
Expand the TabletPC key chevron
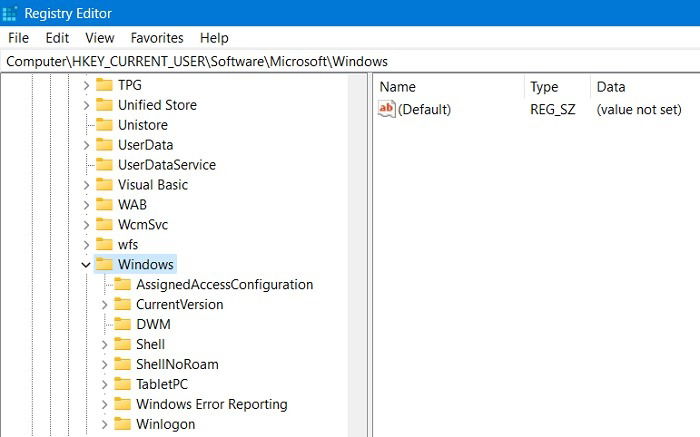click(104, 384)
